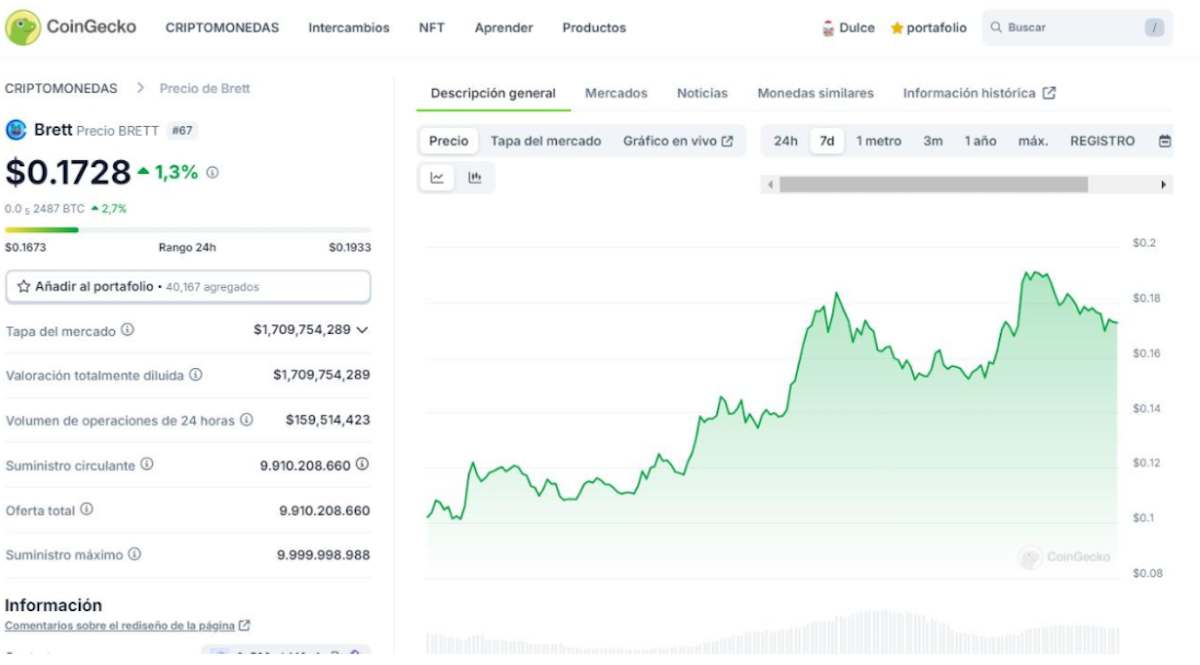Click the star icon next to portafolio

click(896, 27)
